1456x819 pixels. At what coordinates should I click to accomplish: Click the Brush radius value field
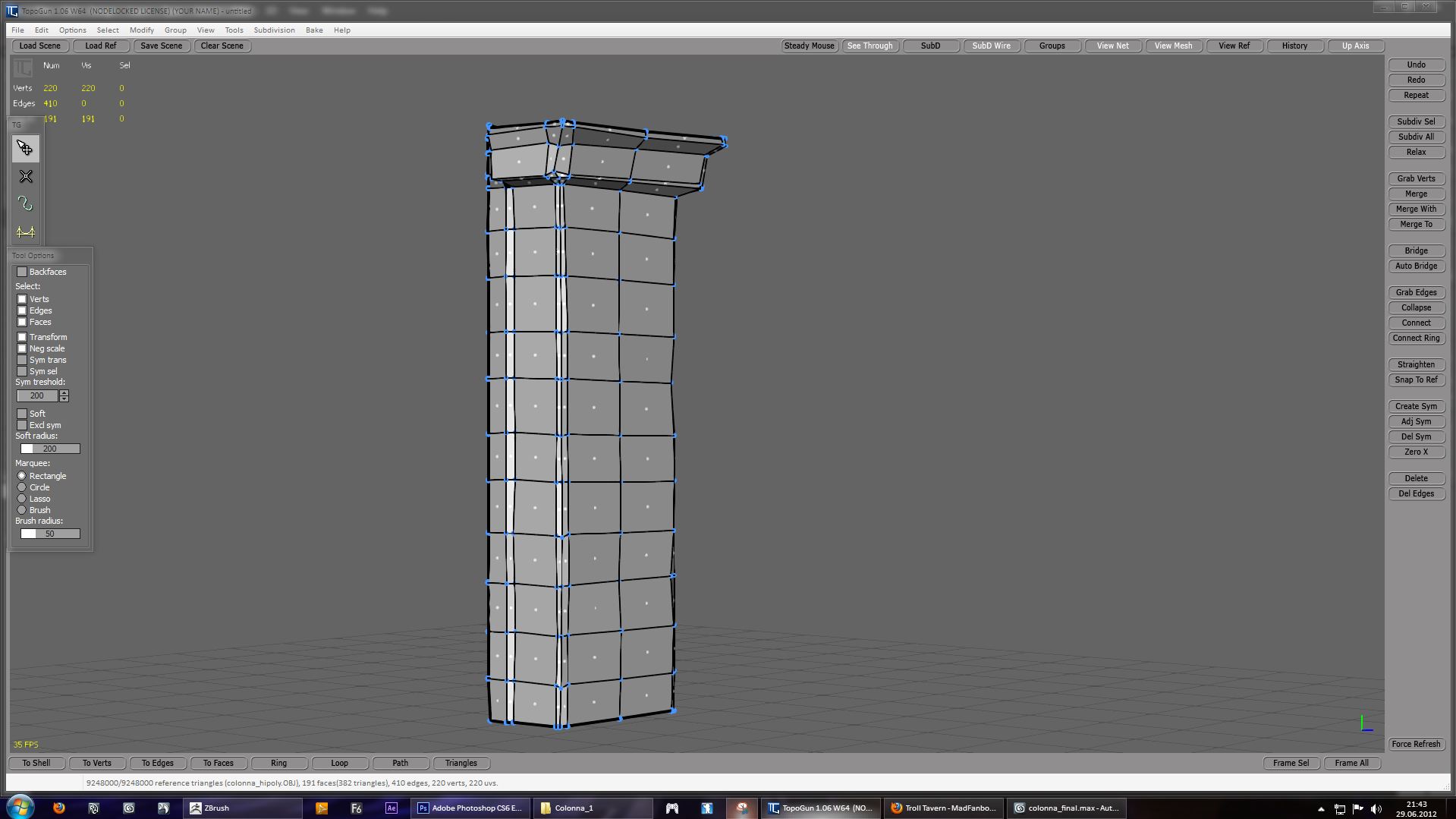[x=50, y=534]
